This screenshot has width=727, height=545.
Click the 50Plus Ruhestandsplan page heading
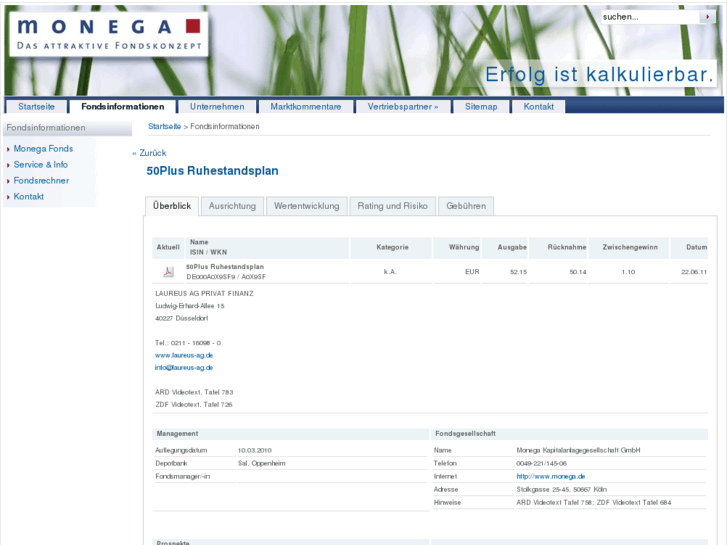pos(212,171)
